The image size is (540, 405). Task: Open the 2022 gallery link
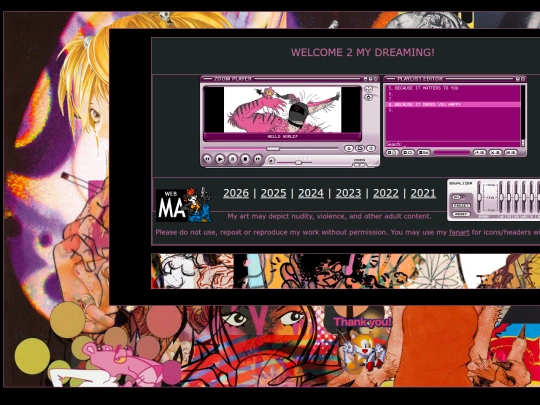(386, 193)
